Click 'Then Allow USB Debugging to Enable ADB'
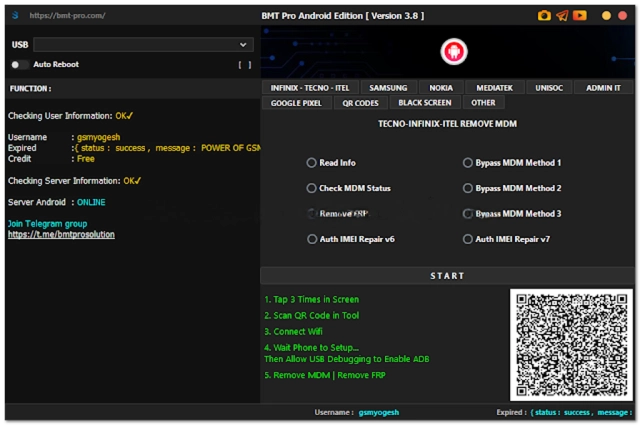 (347, 359)
